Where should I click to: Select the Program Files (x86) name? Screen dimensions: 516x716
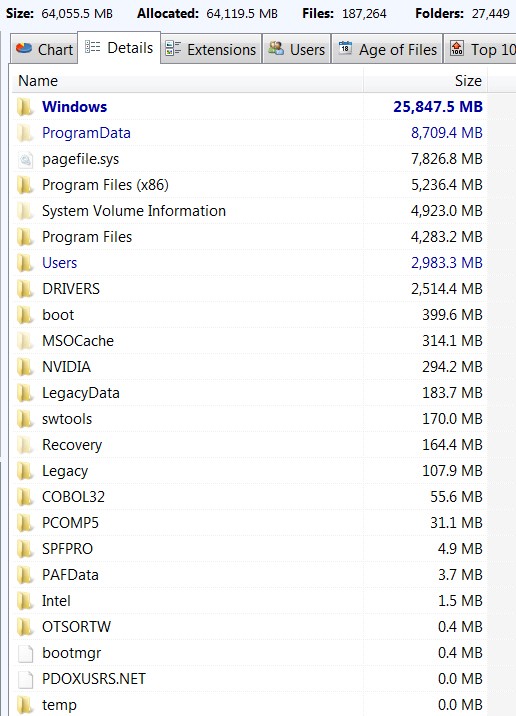(105, 185)
